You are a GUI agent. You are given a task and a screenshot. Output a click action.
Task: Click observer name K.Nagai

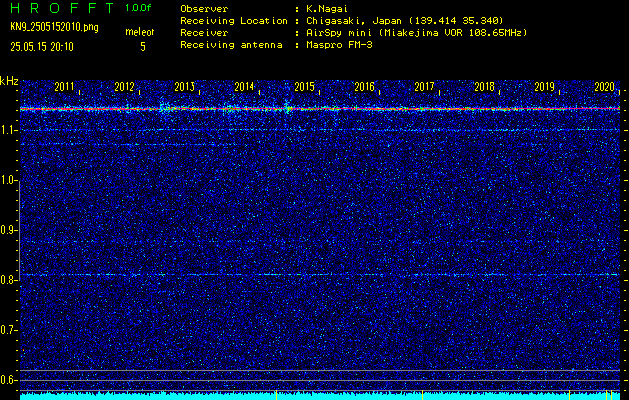pyautogui.click(x=325, y=9)
